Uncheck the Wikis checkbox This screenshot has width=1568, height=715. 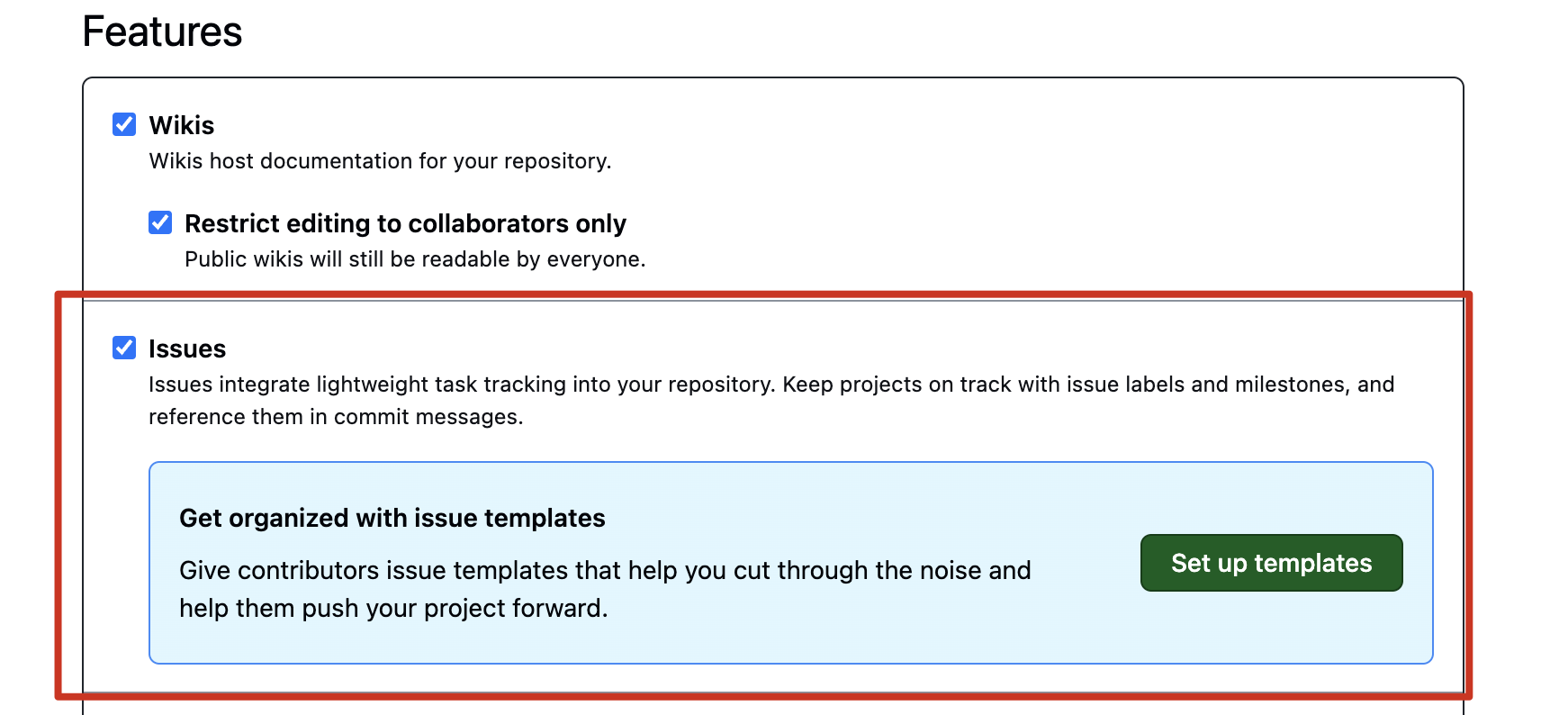[x=124, y=124]
